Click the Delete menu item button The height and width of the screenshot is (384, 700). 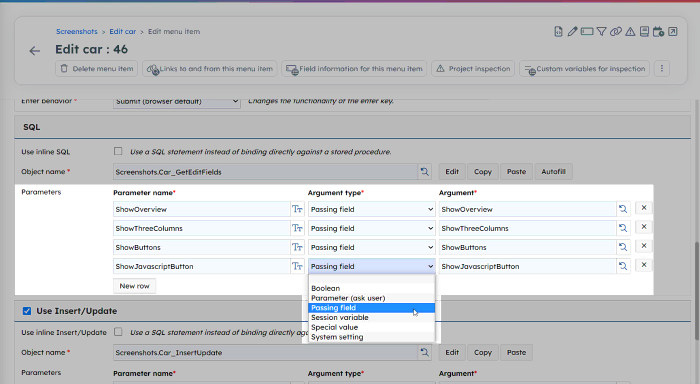[96, 69]
